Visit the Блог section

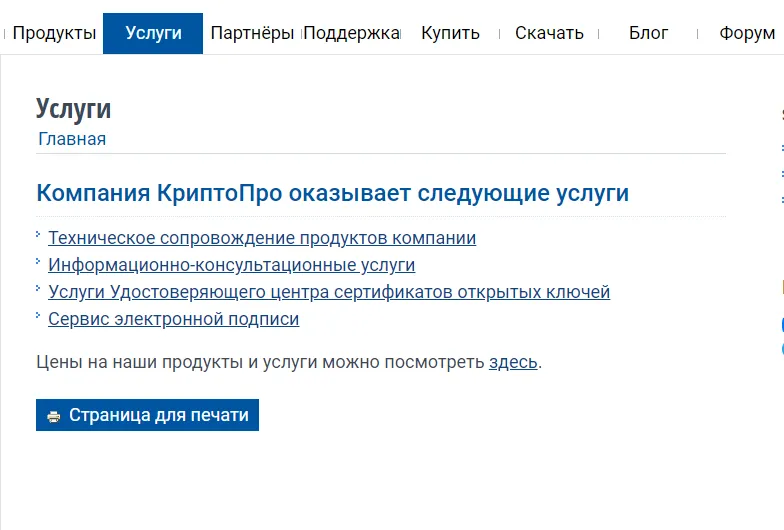(648, 33)
